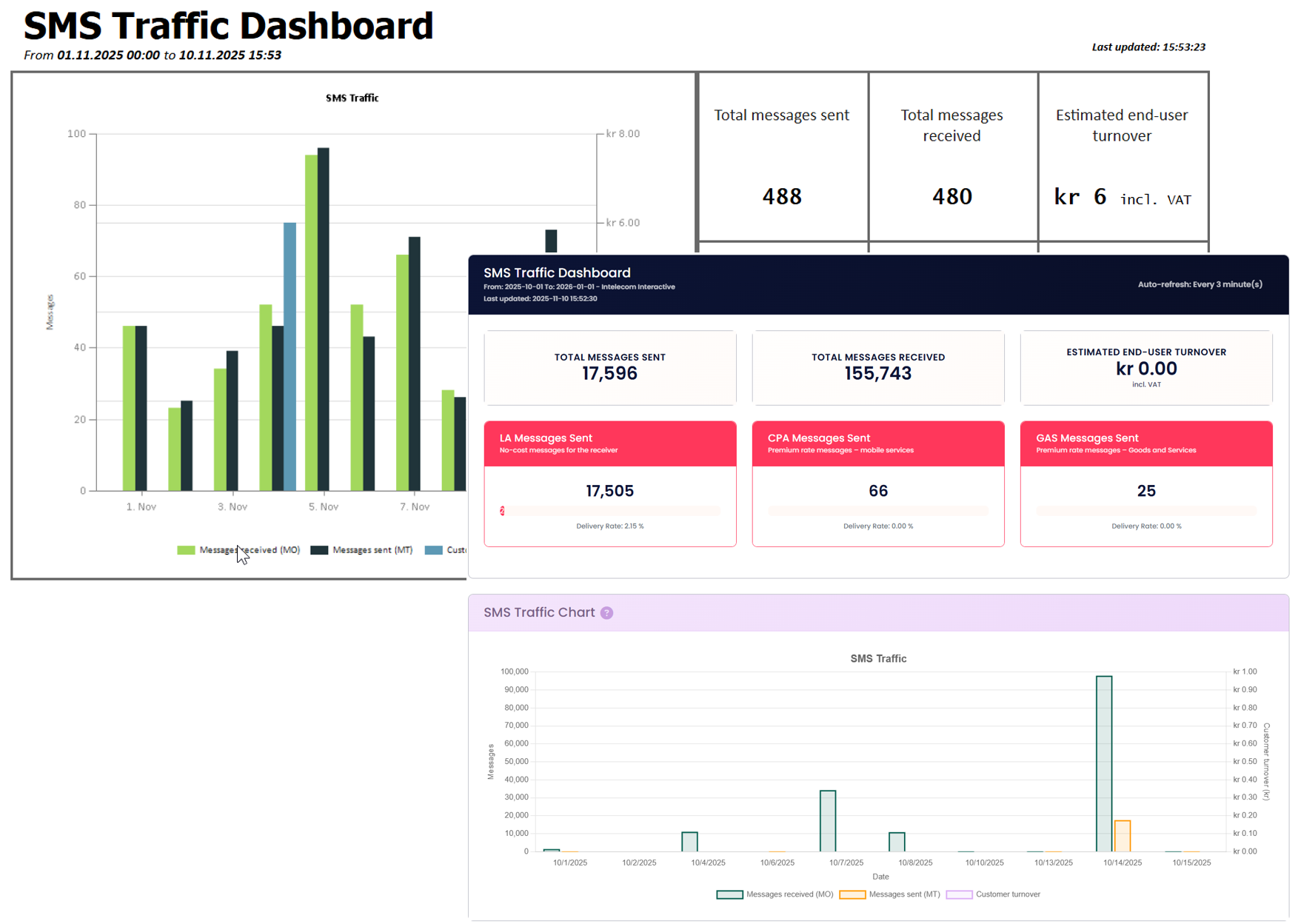The width and height of the screenshot is (1298, 924).
Task: Click the Auto-refresh: Every 3 minute(s) text
Action: pyautogui.click(x=1200, y=284)
